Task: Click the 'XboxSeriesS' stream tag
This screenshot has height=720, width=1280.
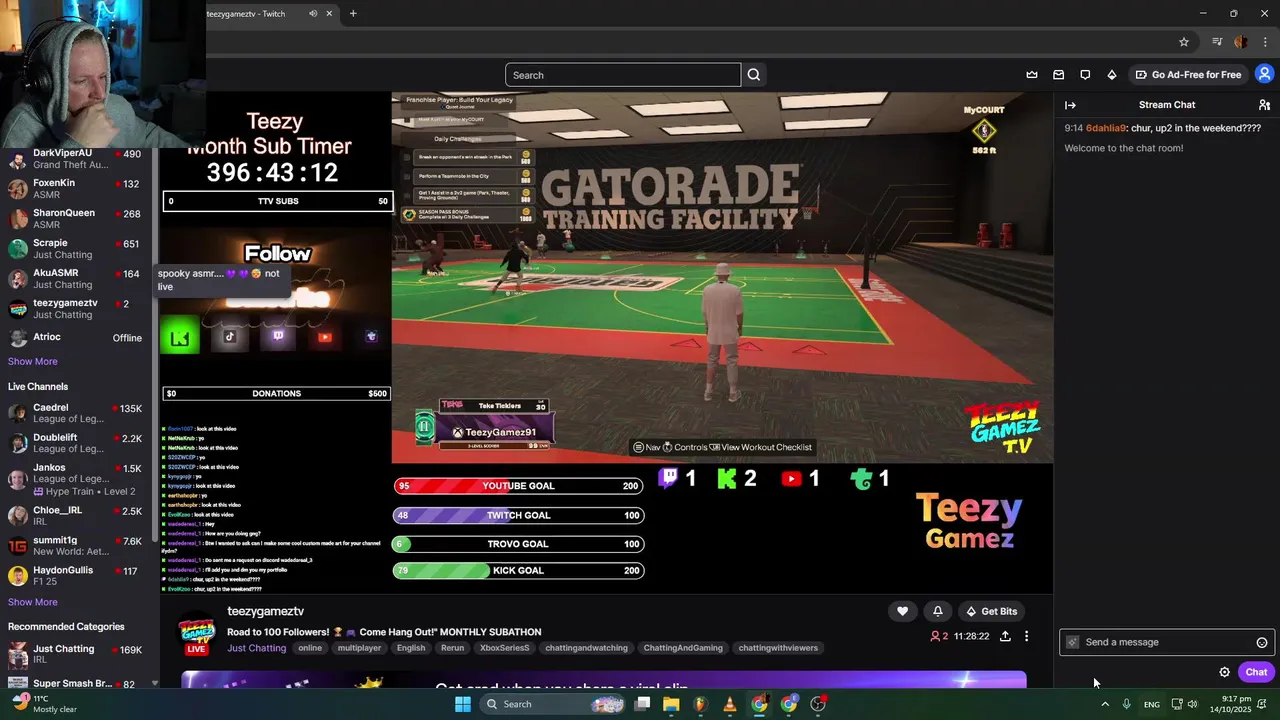Action: [x=505, y=648]
